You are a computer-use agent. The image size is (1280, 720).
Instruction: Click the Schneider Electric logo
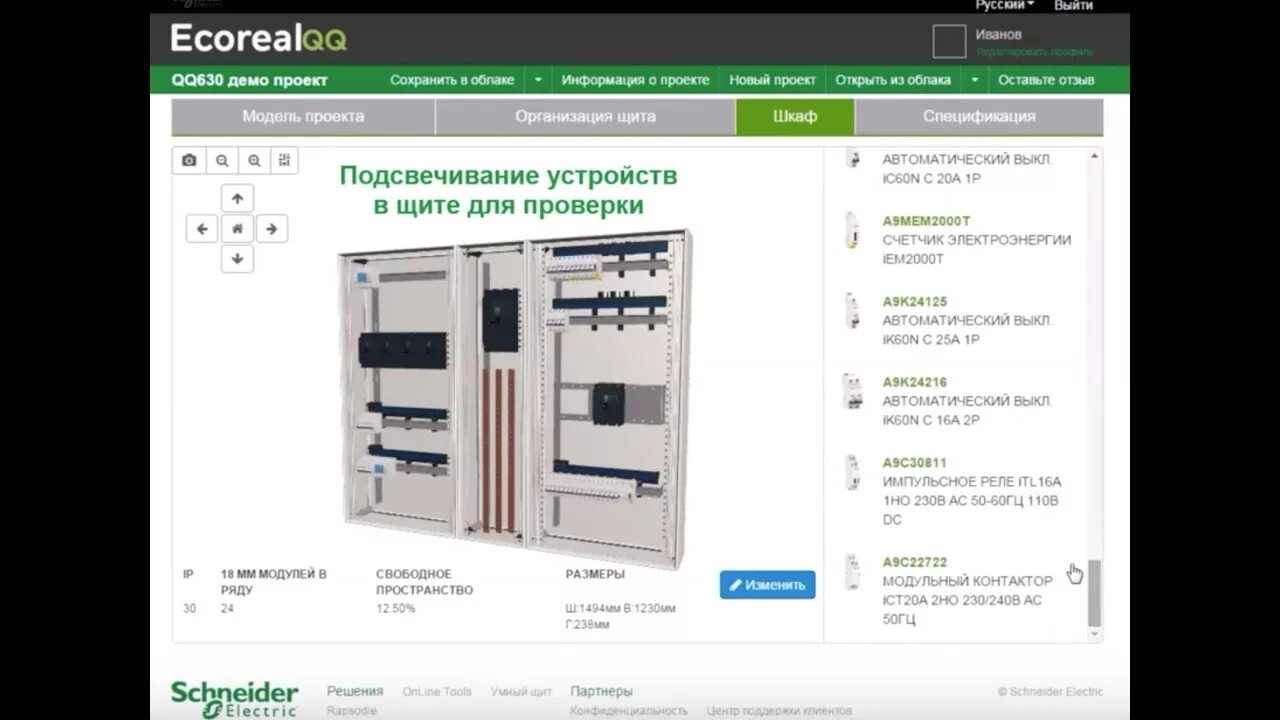point(234,698)
